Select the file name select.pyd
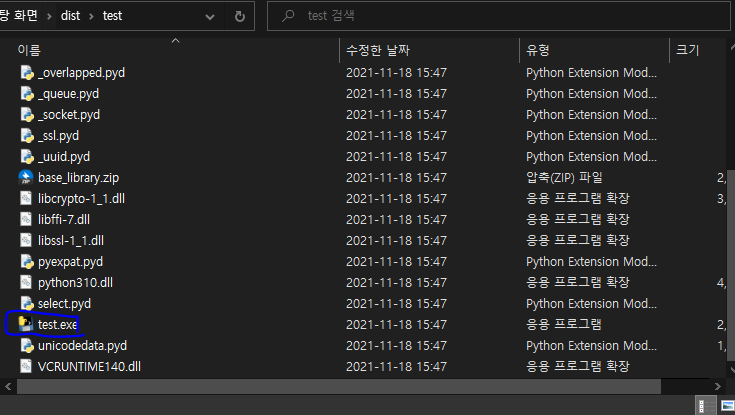The image size is (735, 415). [x=64, y=304]
